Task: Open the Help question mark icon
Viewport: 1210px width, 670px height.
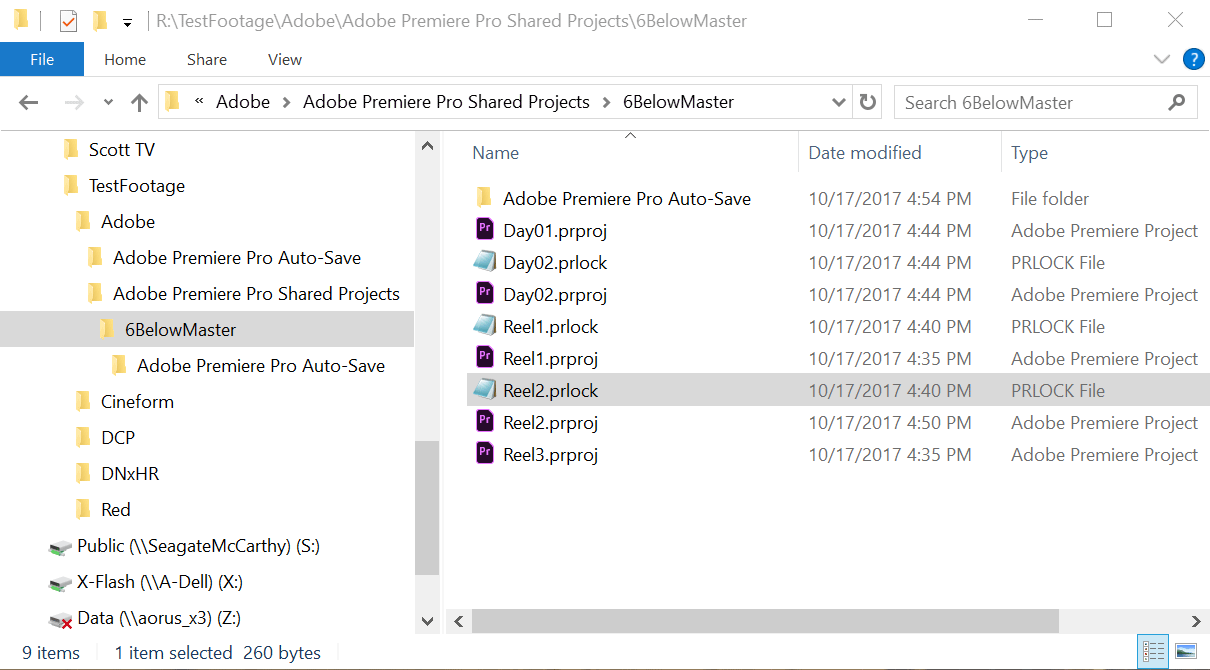Action: click(x=1193, y=59)
